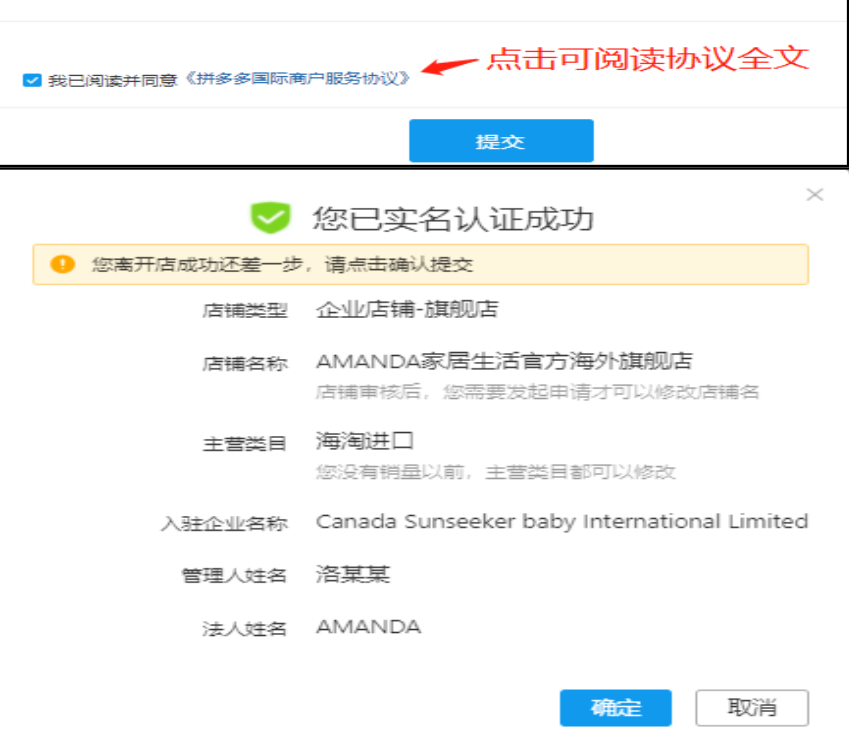Close the verification dialog with the X
This screenshot has width=849, height=737.
point(815,195)
